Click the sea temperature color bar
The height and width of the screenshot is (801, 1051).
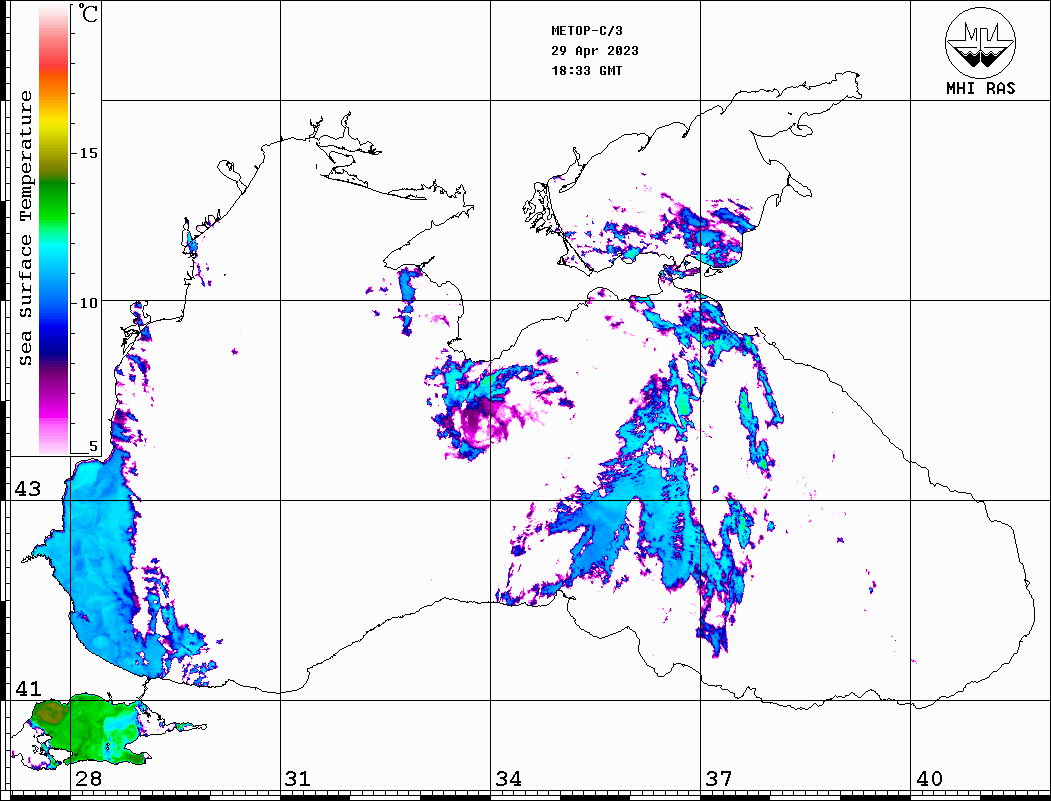54,229
